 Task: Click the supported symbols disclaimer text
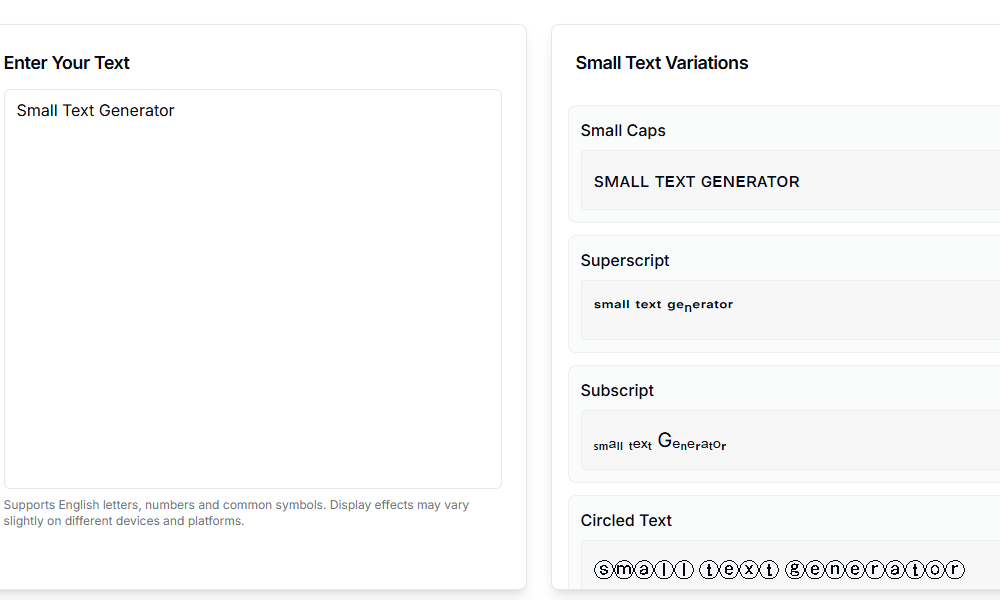tap(237, 512)
